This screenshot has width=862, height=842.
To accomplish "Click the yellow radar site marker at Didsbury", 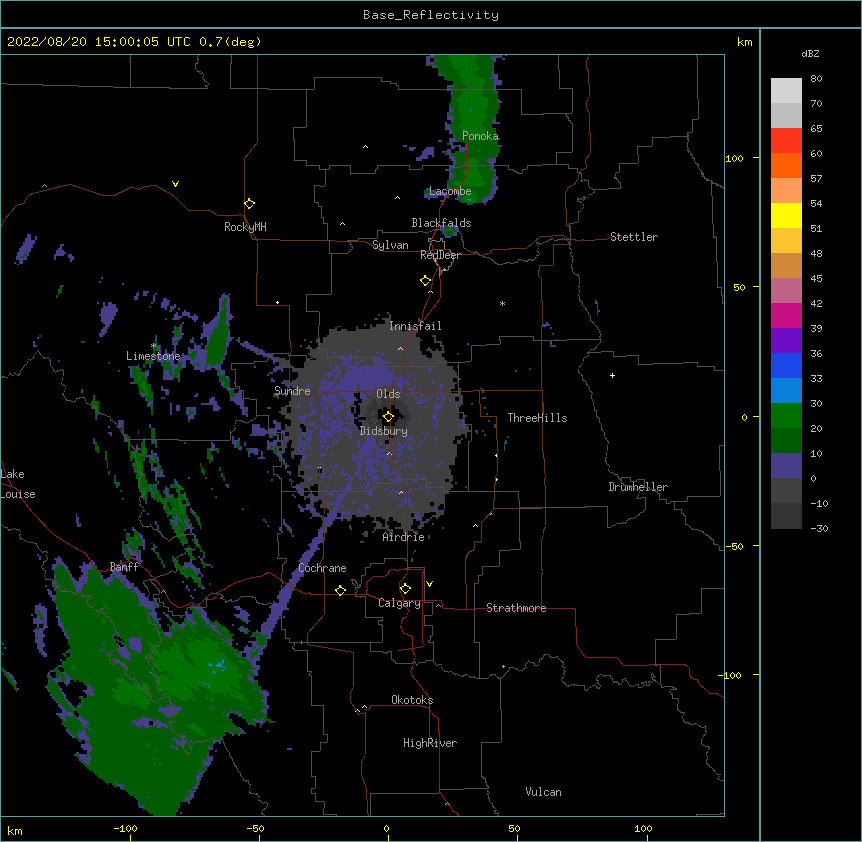I will pyautogui.click(x=388, y=416).
